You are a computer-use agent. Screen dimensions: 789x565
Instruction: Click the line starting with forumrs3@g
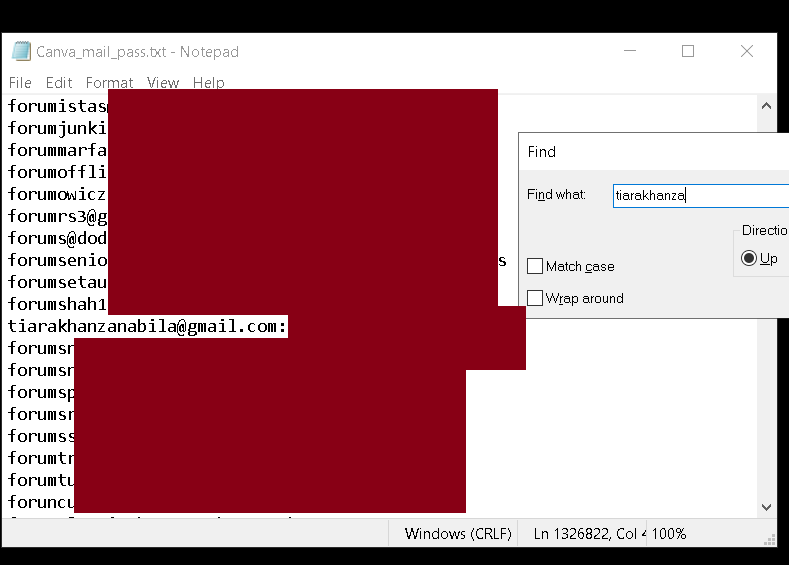(x=57, y=216)
